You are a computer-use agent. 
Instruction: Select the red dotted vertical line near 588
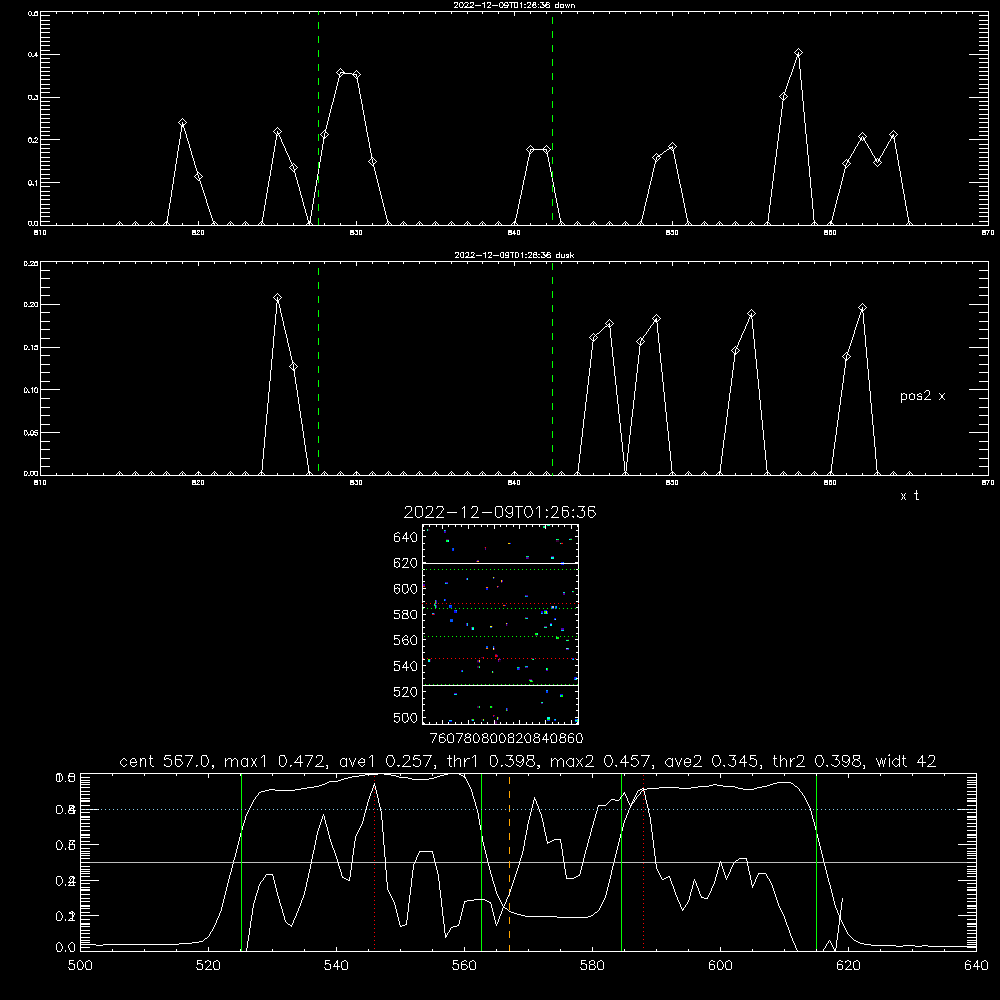(643, 861)
